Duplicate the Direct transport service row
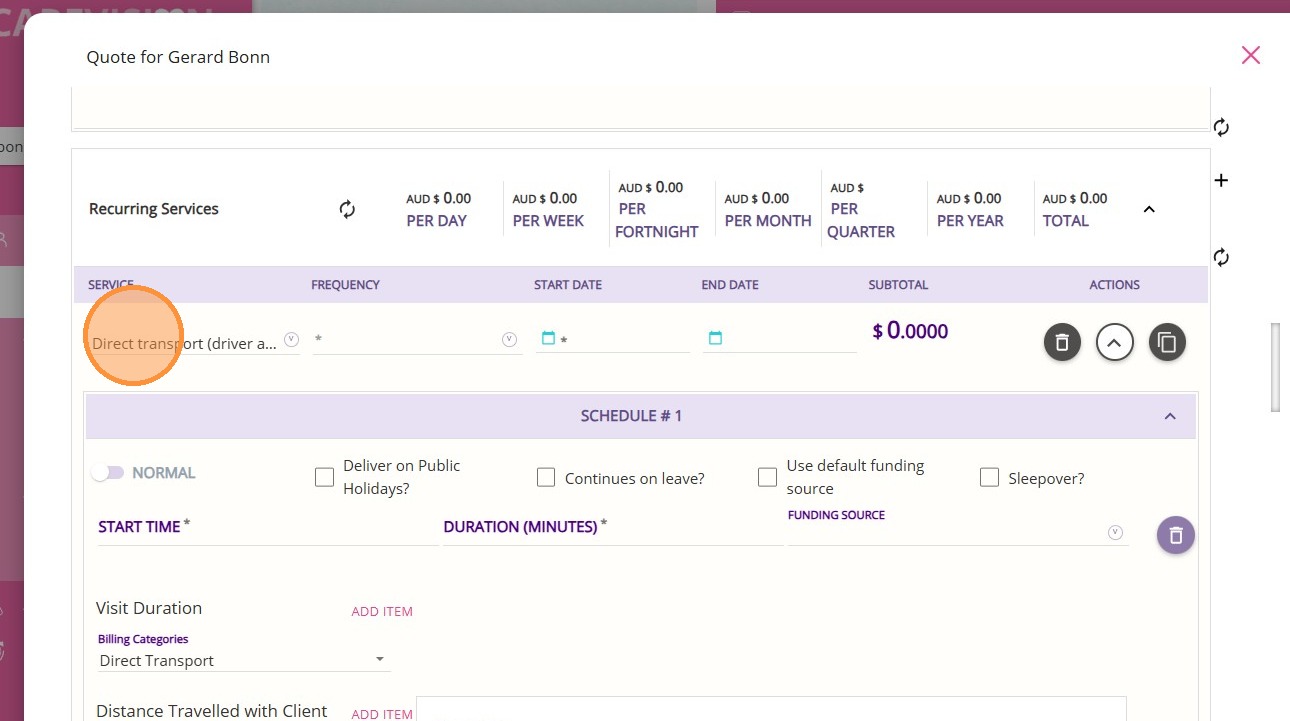The width and height of the screenshot is (1290, 721). [1167, 343]
